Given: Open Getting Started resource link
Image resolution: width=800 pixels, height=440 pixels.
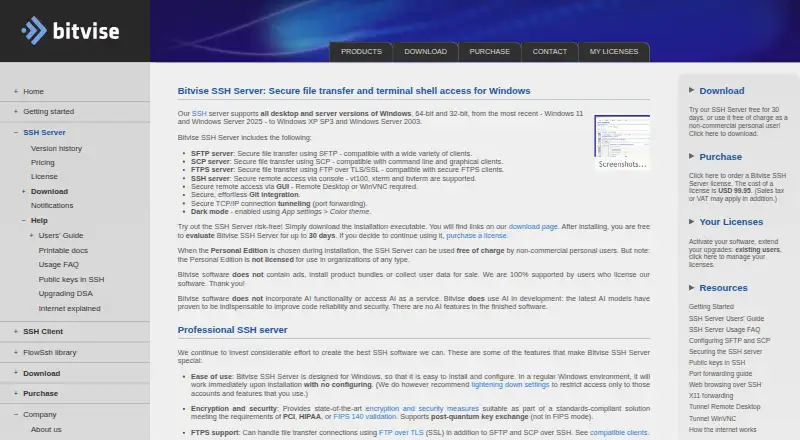Looking at the screenshot, I should point(711,307).
